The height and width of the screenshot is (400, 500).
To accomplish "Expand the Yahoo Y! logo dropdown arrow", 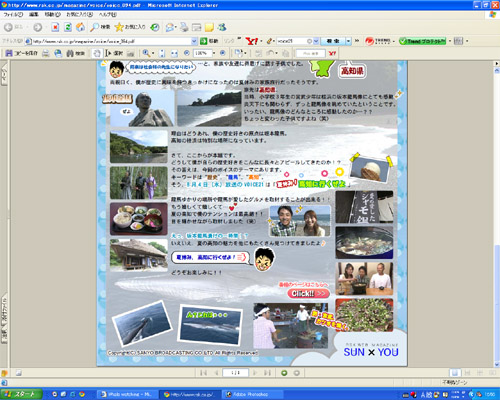I will 261,41.
